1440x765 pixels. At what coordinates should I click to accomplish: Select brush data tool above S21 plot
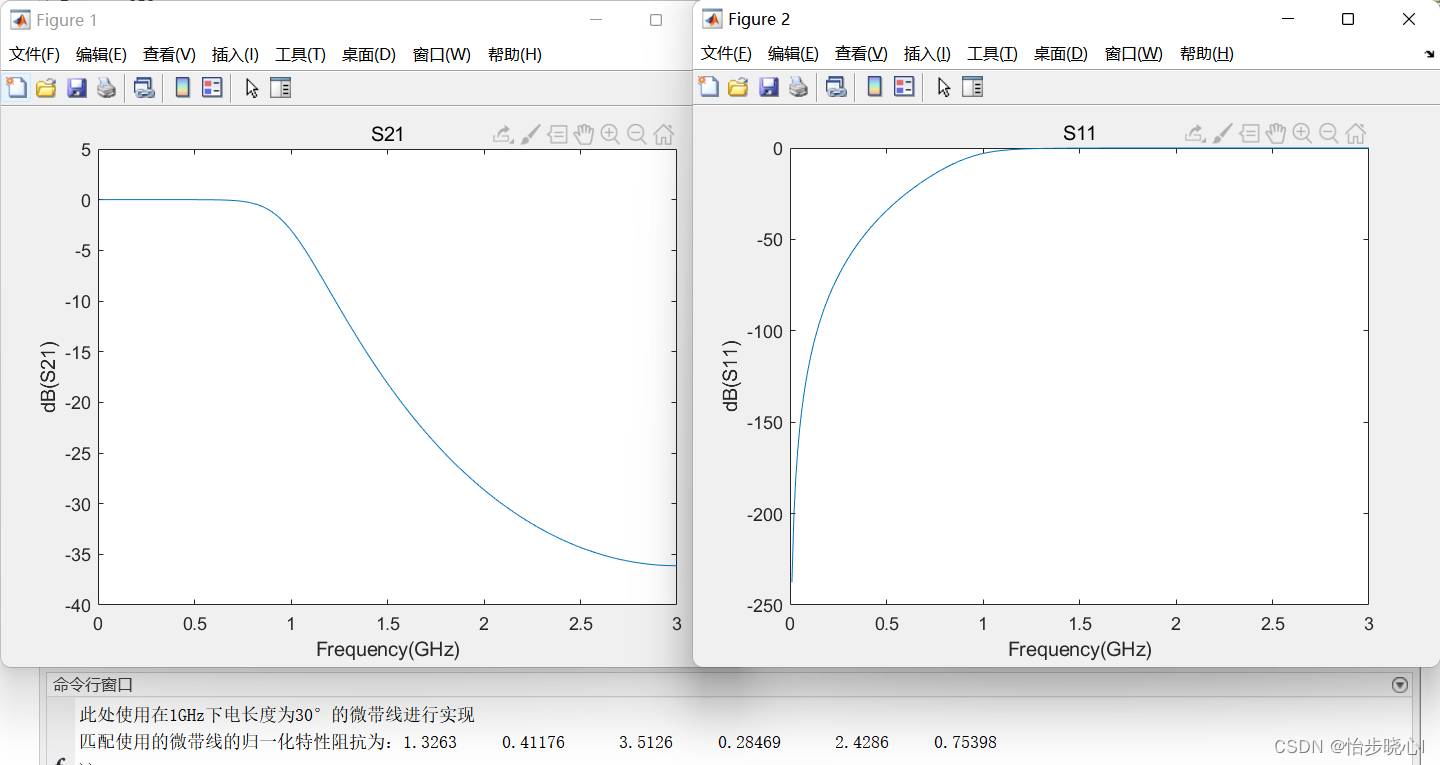coord(530,134)
